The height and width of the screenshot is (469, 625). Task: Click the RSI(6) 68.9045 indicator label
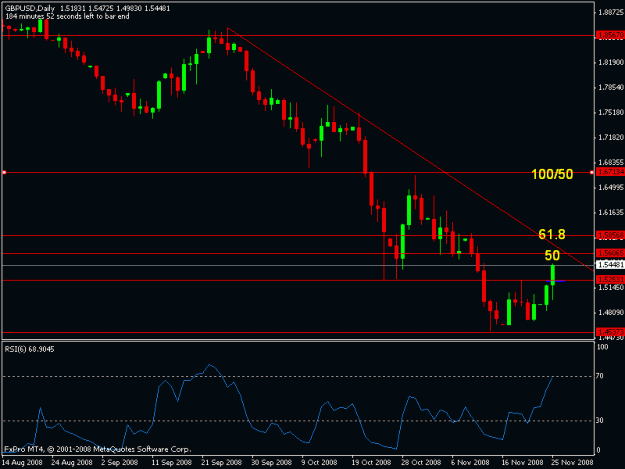coord(29,349)
